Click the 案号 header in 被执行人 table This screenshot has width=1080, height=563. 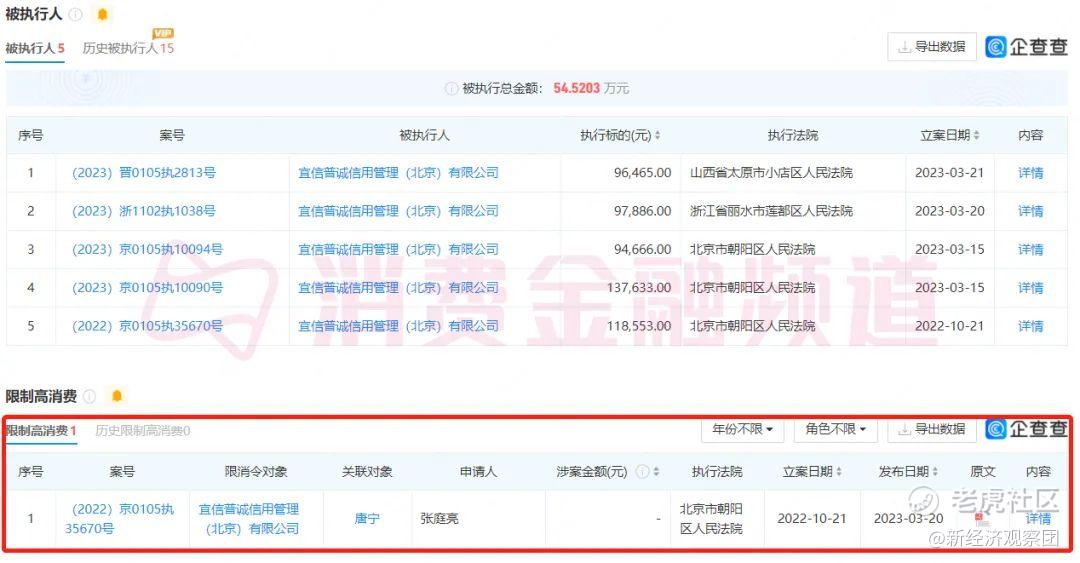(x=172, y=136)
